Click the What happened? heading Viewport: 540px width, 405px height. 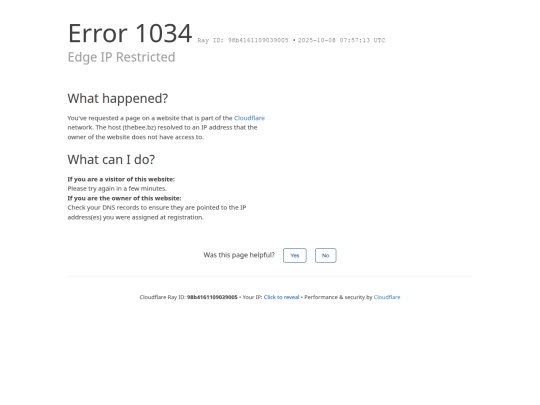point(118,98)
